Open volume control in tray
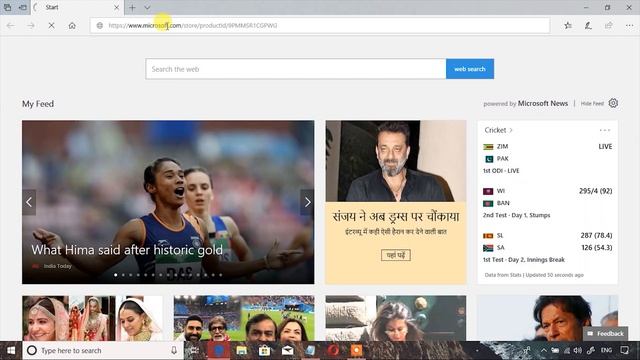The image size is (640, 360). [577, 350]
